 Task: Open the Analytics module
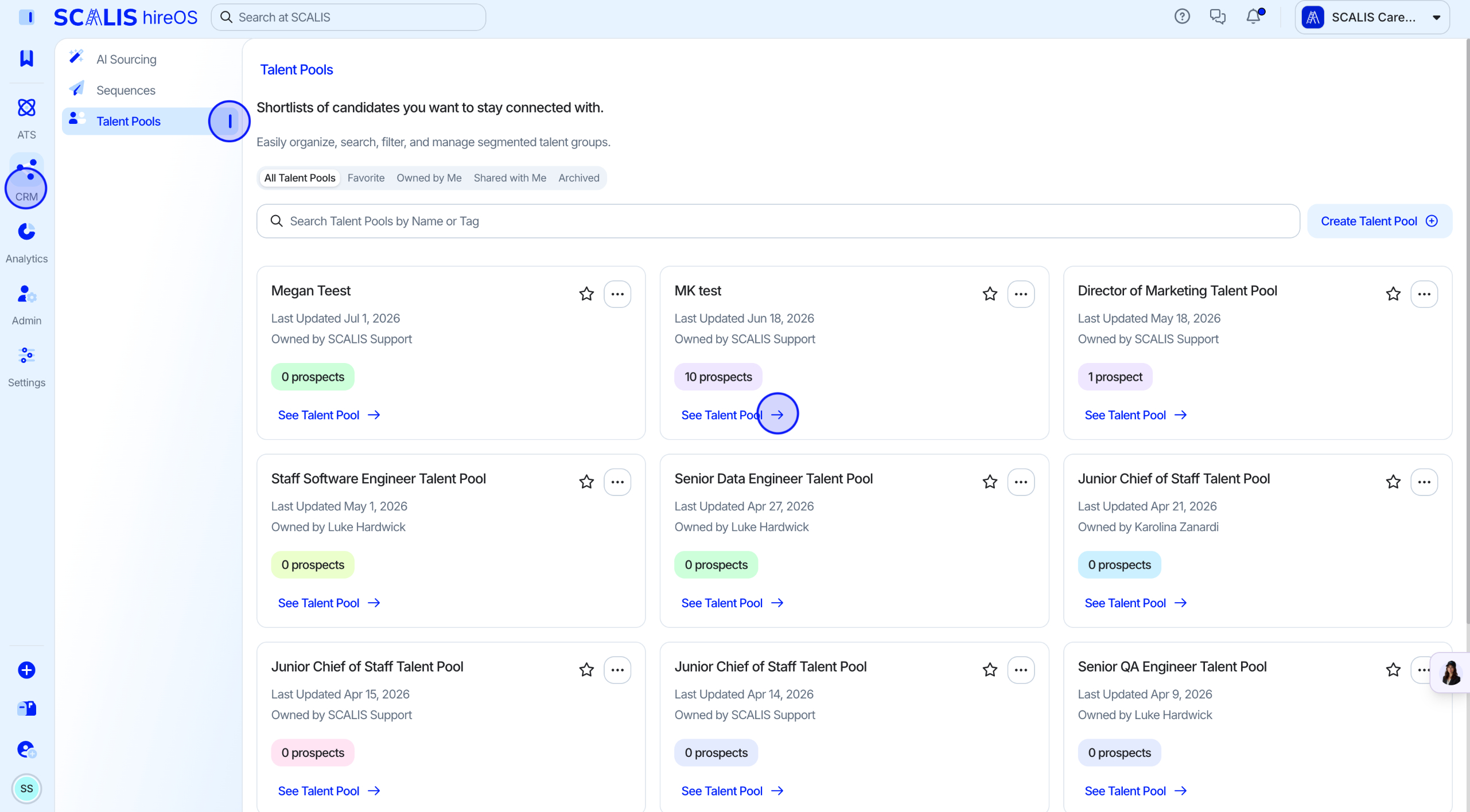(26, 243)
